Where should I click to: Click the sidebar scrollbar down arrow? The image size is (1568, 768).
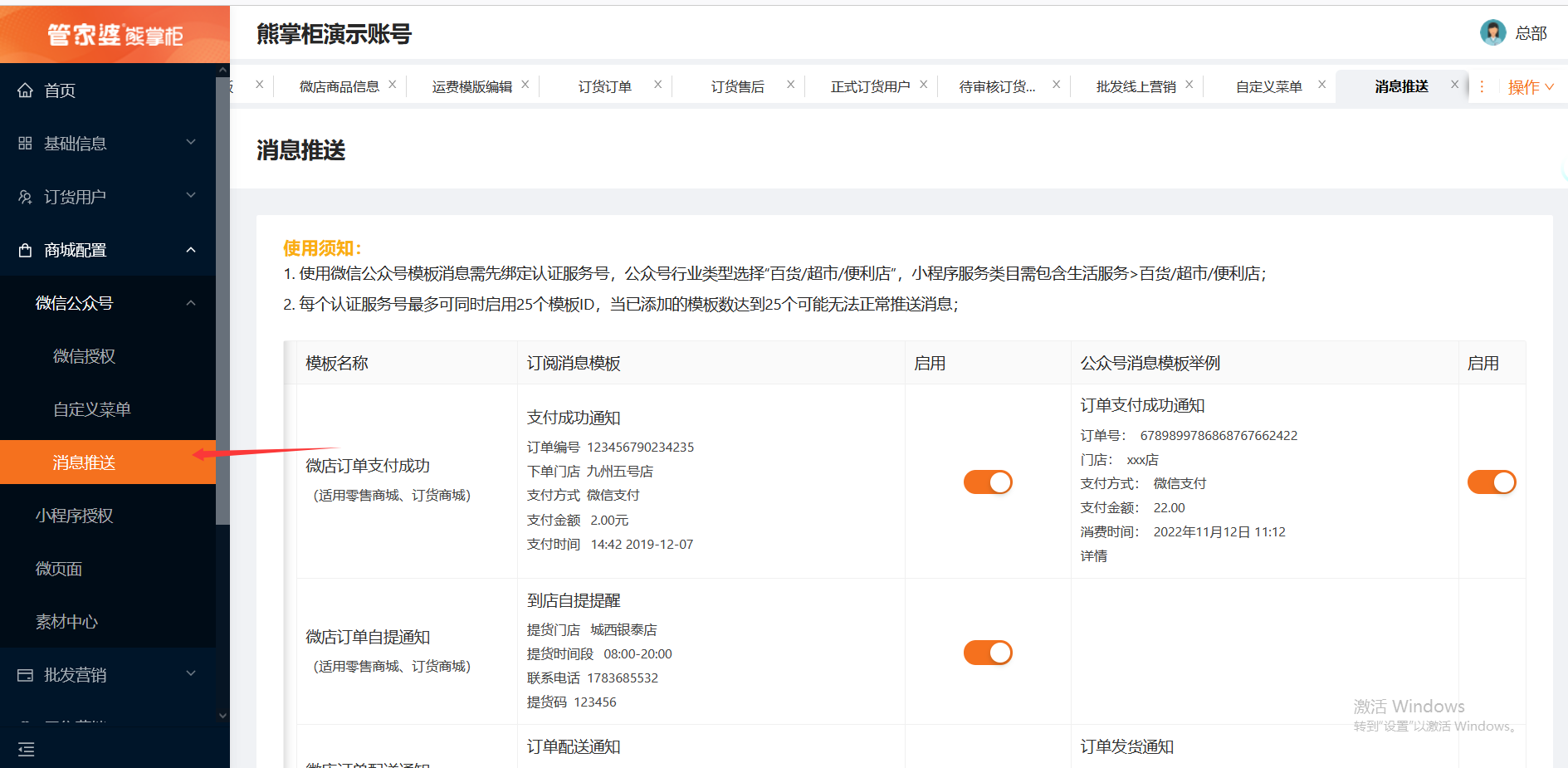click(x=222, y=715)
